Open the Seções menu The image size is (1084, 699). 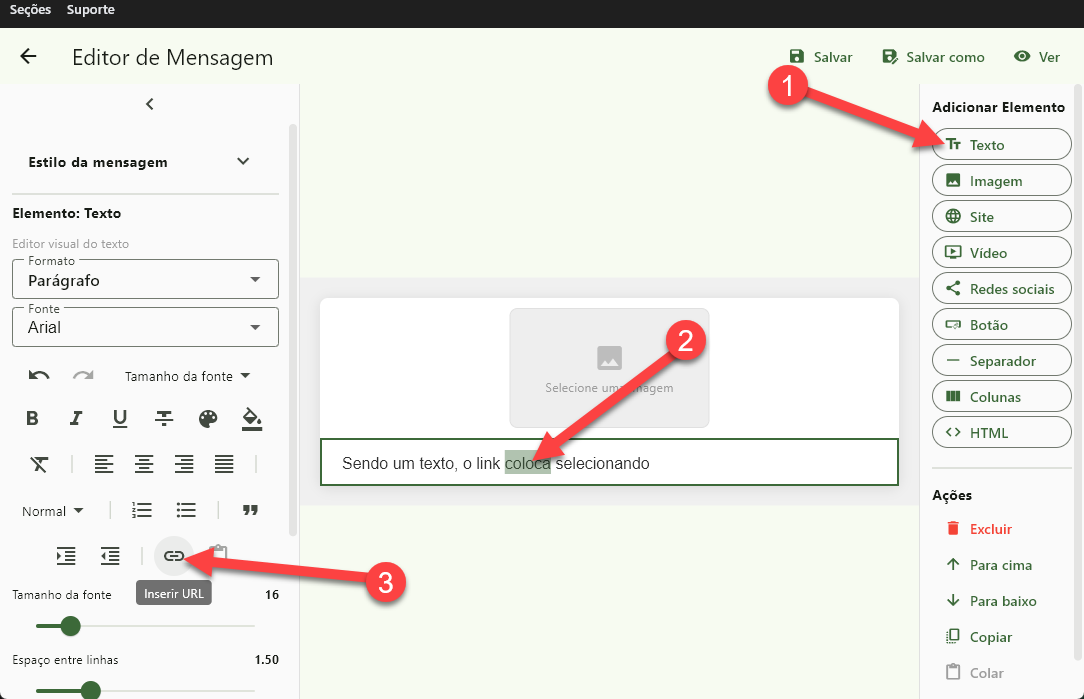(x=30, y=10)
